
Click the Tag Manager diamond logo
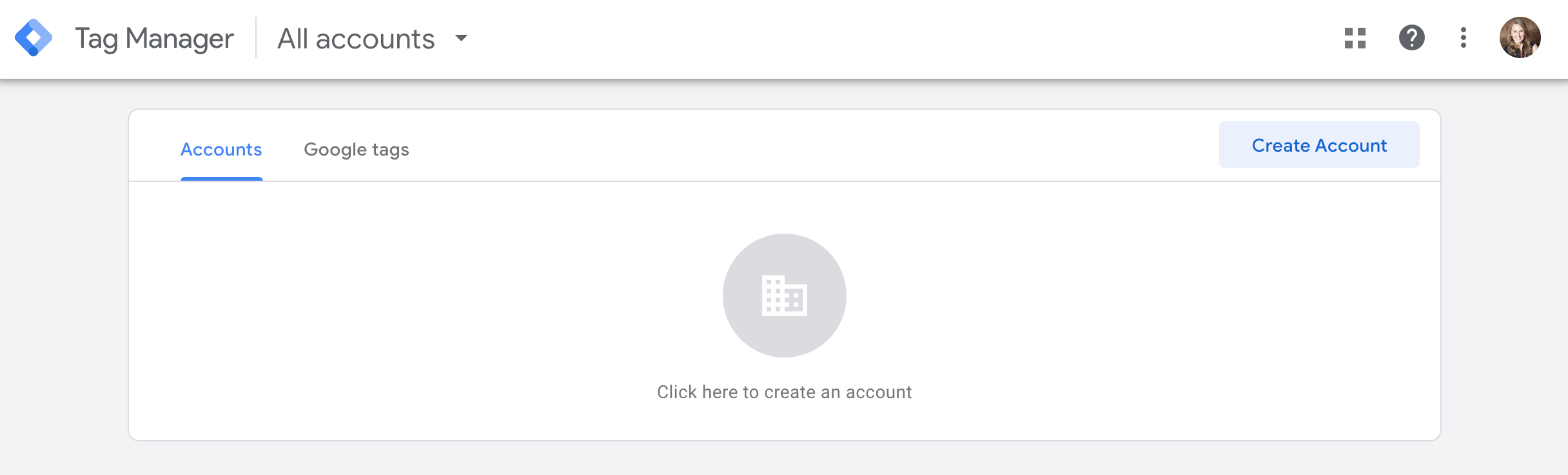click(x=34, y=38)
